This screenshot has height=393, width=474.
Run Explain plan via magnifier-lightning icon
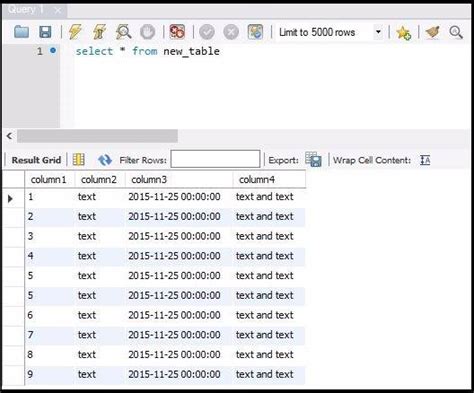[x=123, y=32]
